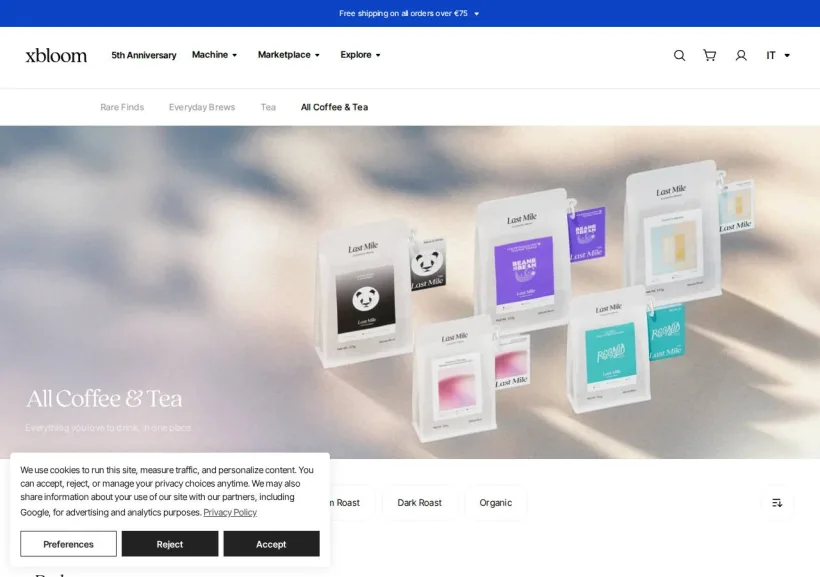Expand the free shipping announcement bar
820x577 pixels.
point(409,13)
